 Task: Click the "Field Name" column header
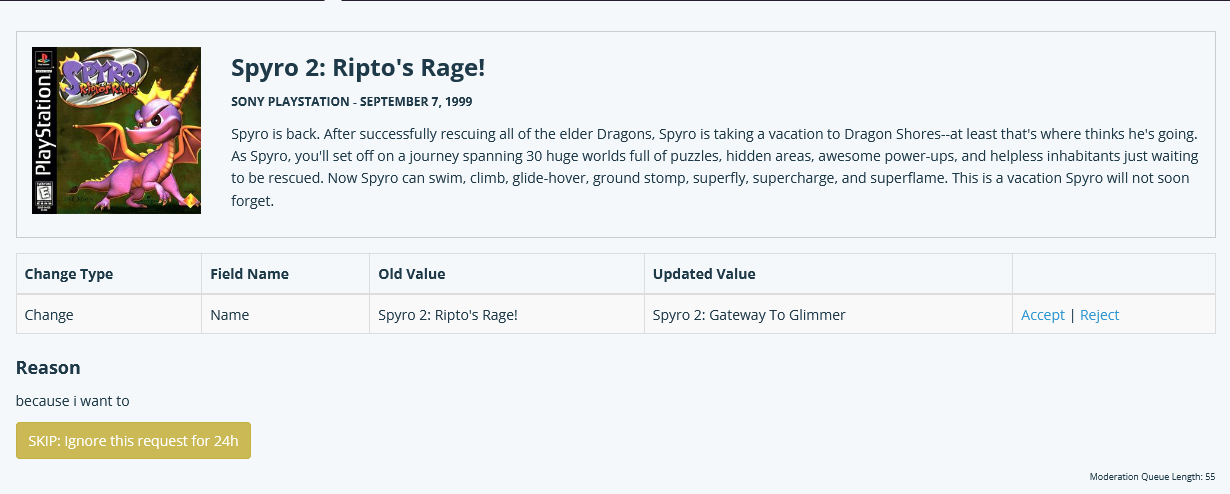tap(286, 274)
